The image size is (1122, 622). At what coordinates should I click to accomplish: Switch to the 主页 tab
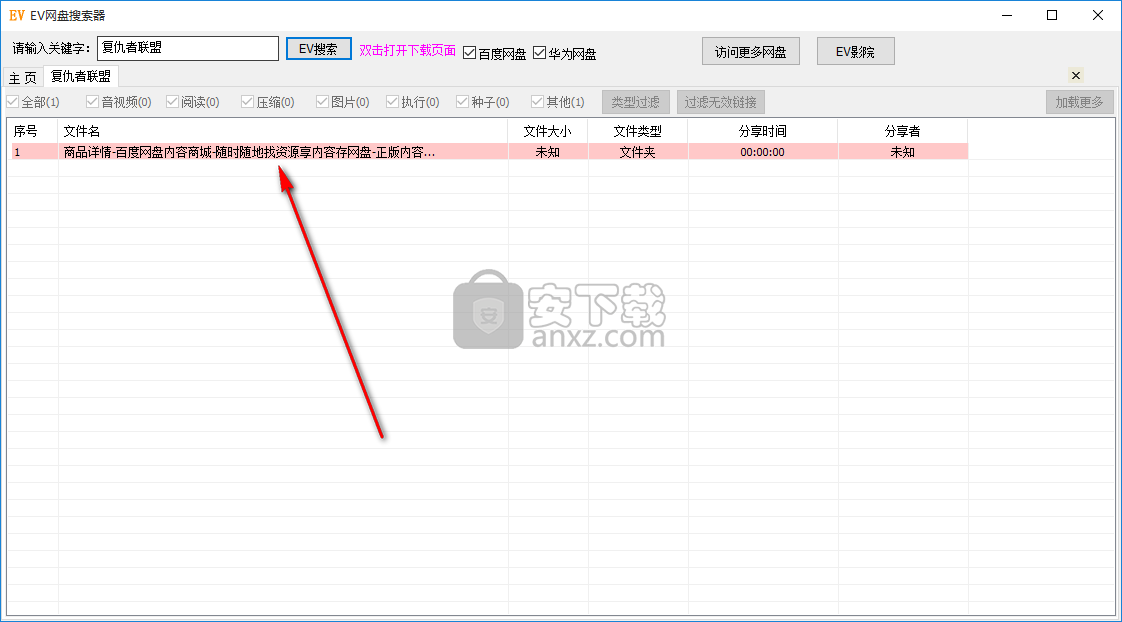pyautogui.click(x=23, y=77)
